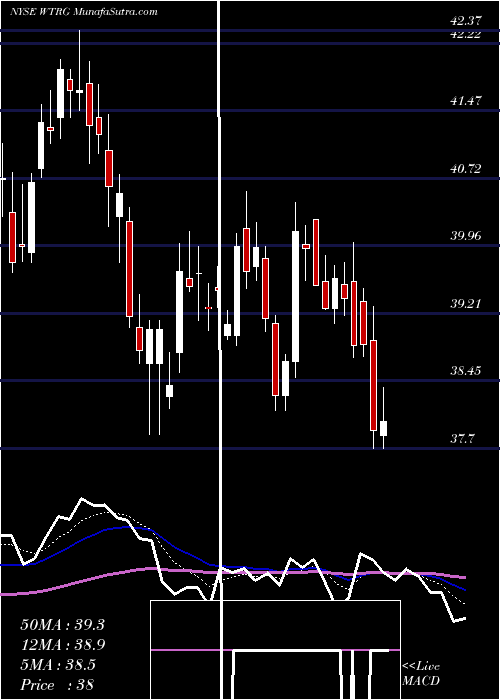Click the 'Price : 38' readout

57,685
